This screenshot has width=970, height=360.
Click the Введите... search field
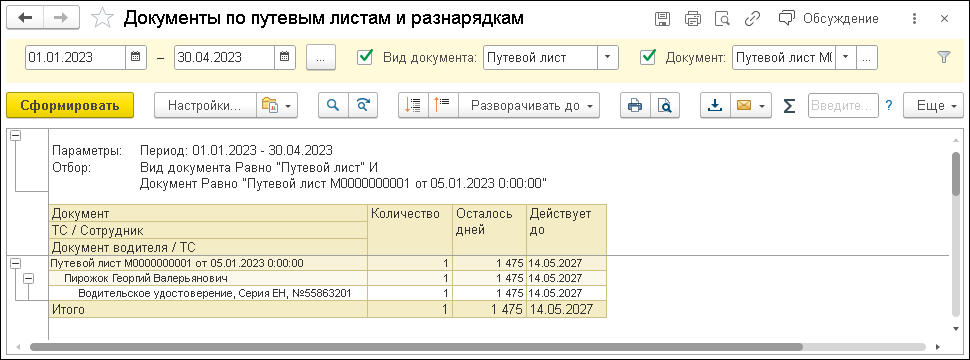click(x=843, y=106)
